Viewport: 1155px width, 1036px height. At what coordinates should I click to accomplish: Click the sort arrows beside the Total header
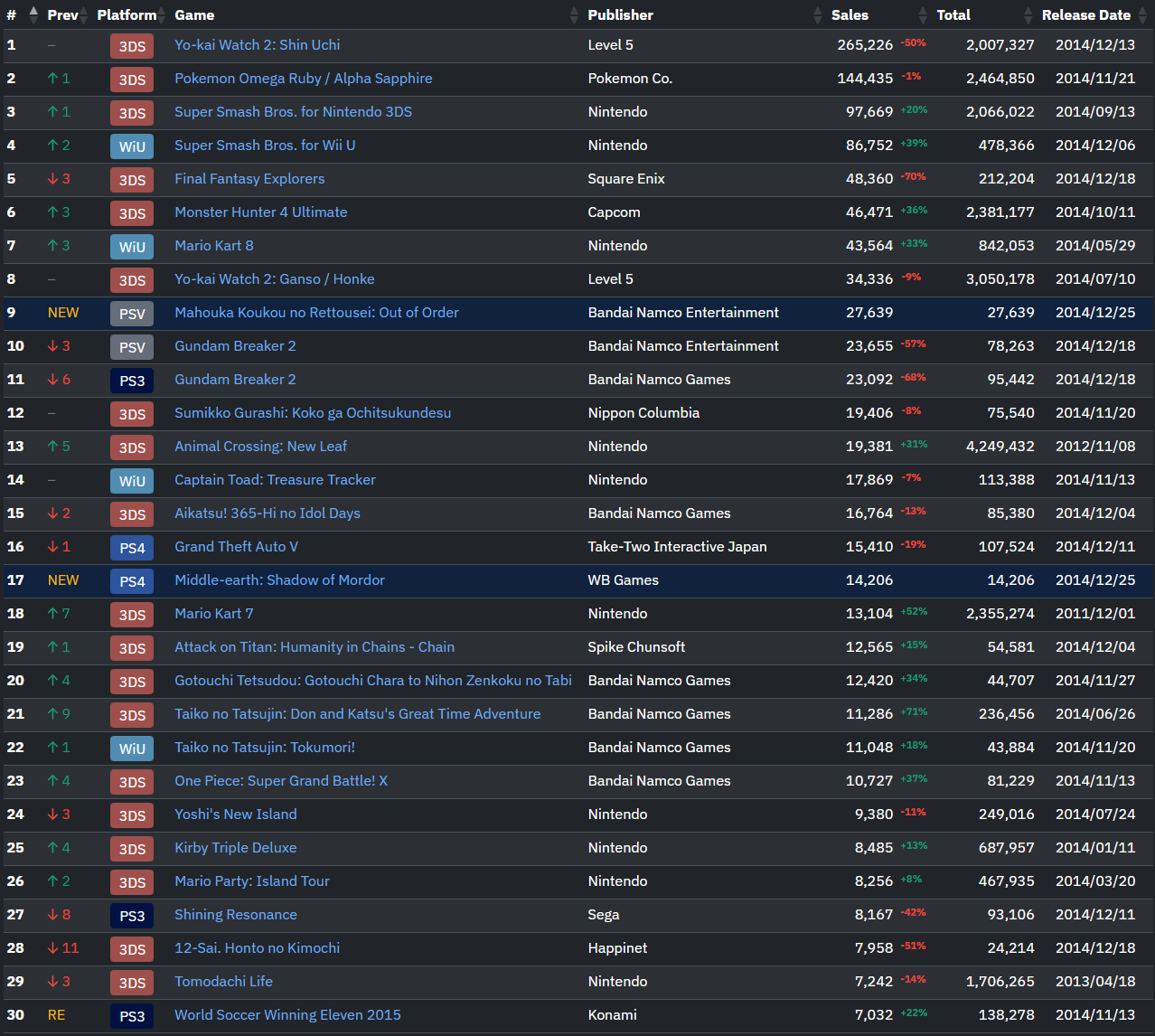pyautogui.click(x=1028, y=14)
